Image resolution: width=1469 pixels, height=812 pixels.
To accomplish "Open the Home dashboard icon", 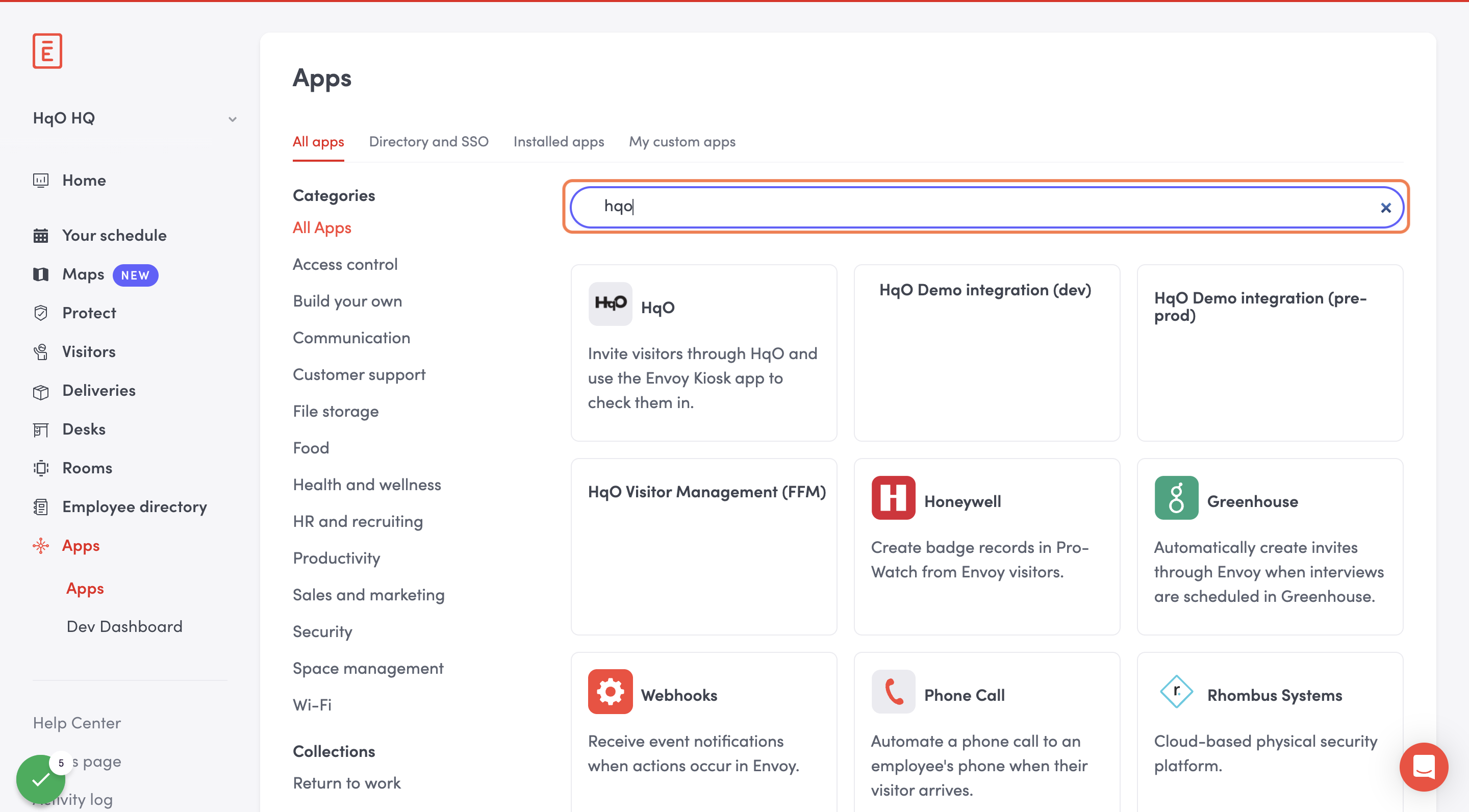I will click(x=40, y=180).
